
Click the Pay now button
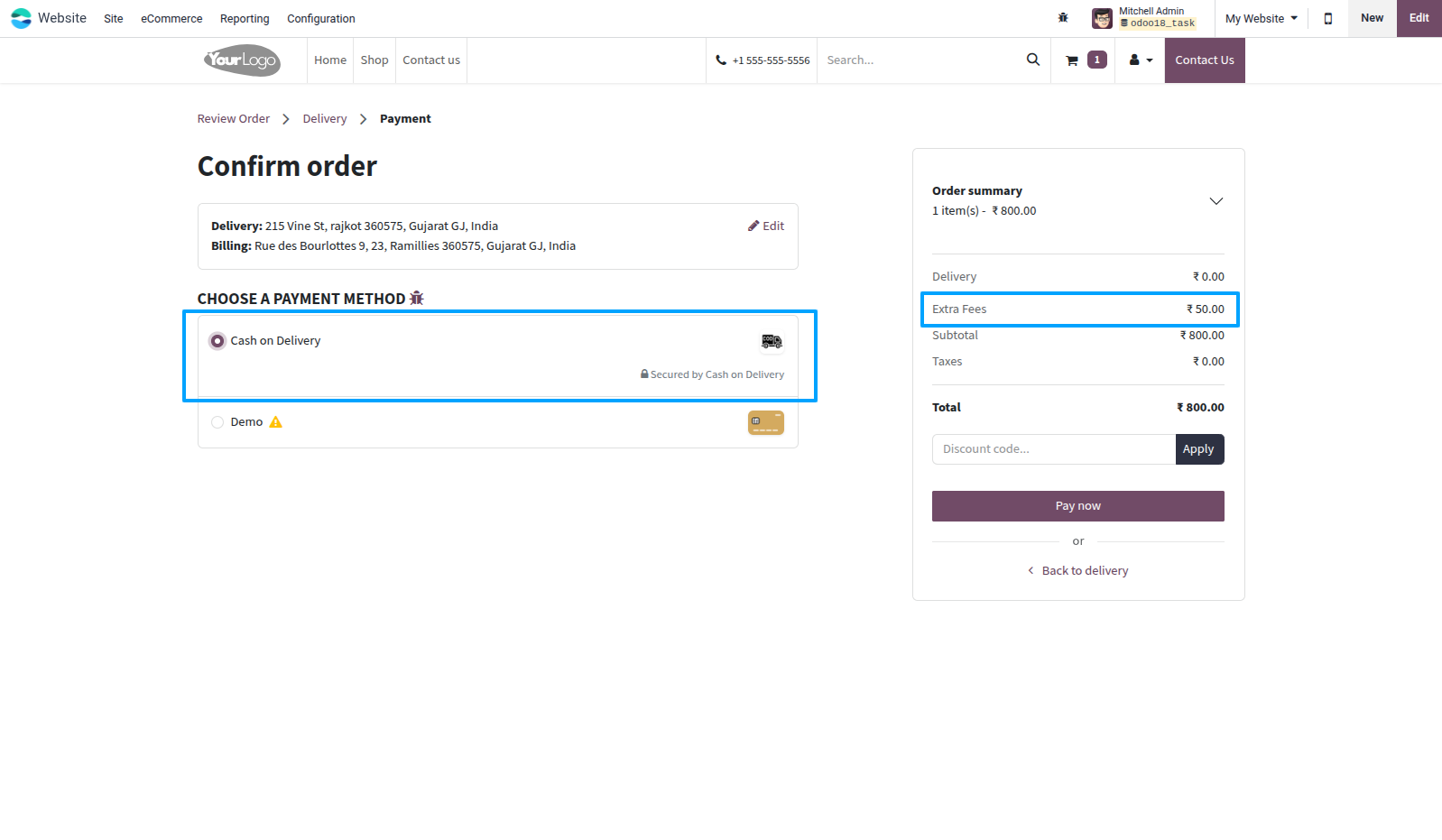pos(1078,506)
